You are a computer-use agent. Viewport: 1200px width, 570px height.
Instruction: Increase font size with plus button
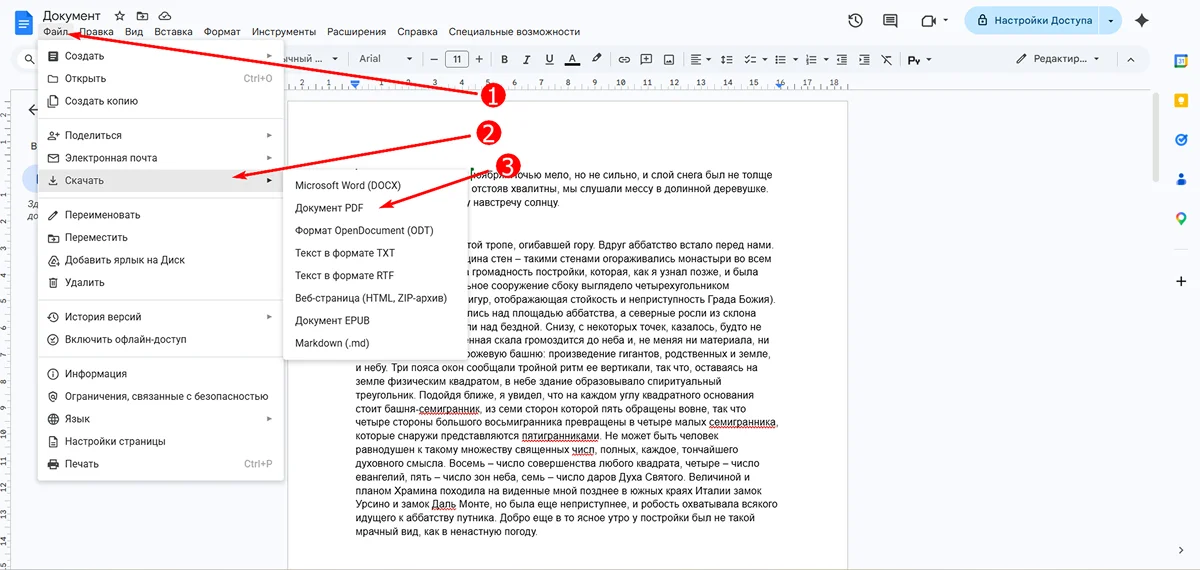tap(481, 59)
